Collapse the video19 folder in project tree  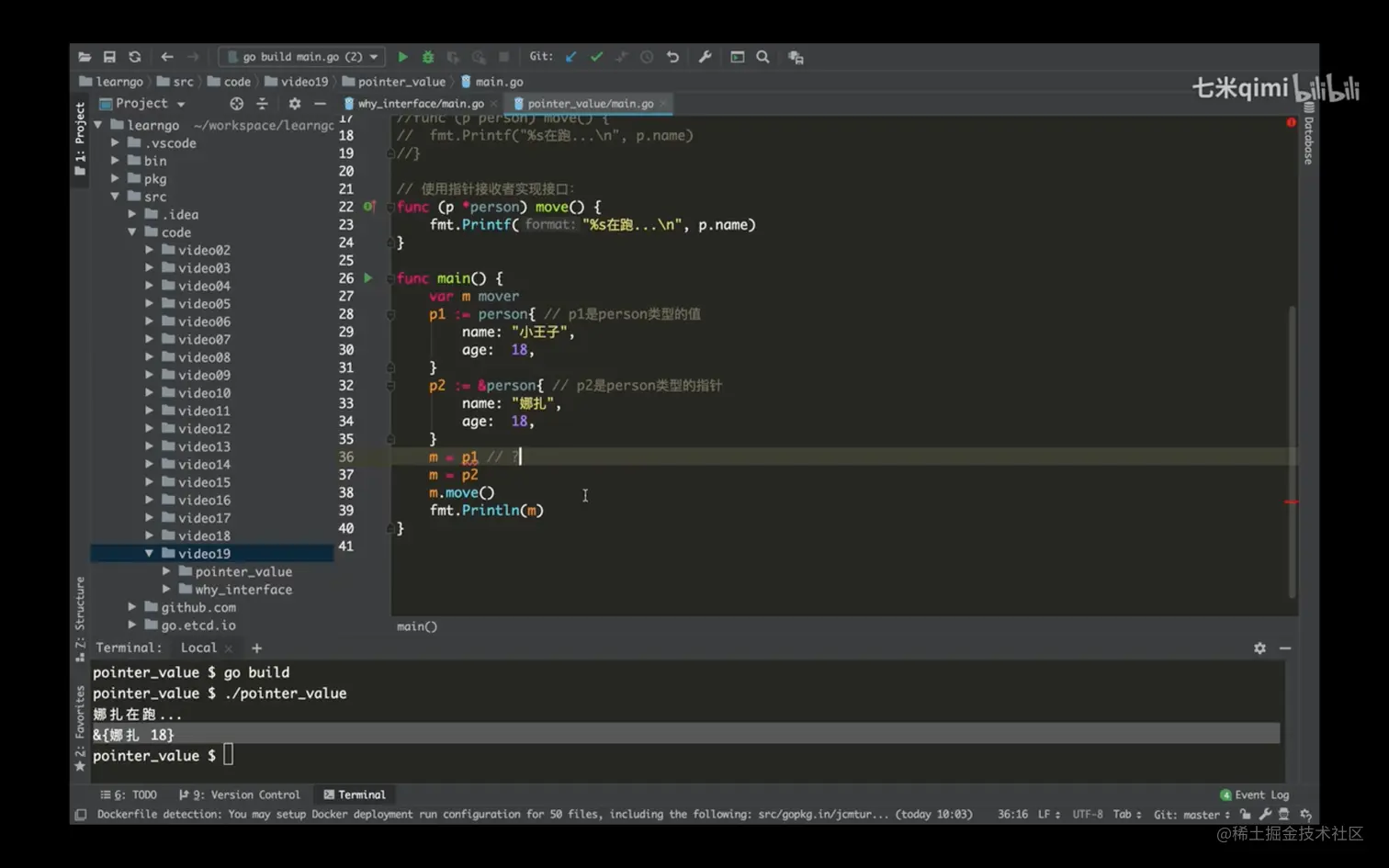[149, 554]
